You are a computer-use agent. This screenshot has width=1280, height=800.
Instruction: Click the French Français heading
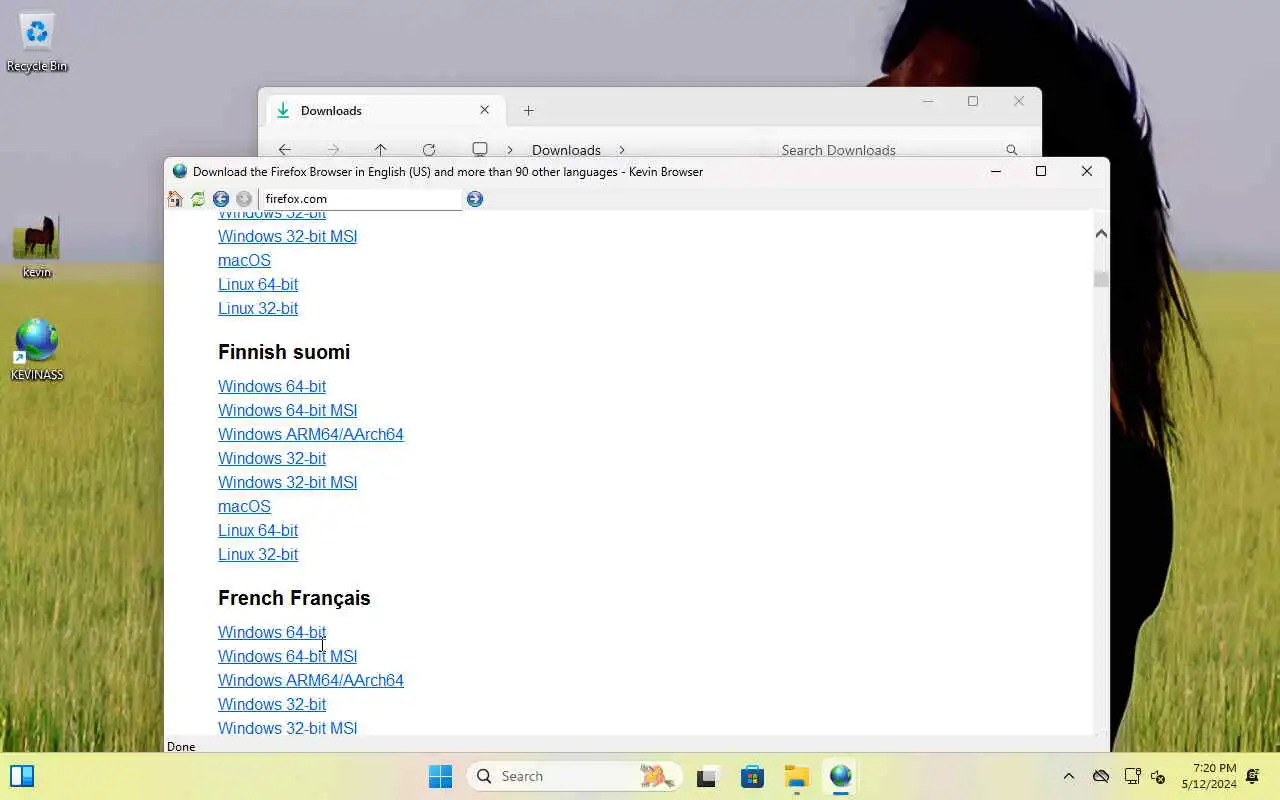(294, 598)
